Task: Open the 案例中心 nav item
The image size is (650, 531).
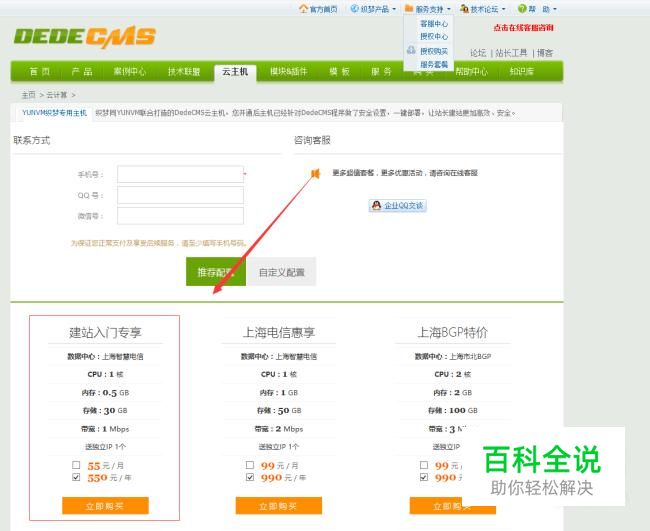Action: (130, 71)
